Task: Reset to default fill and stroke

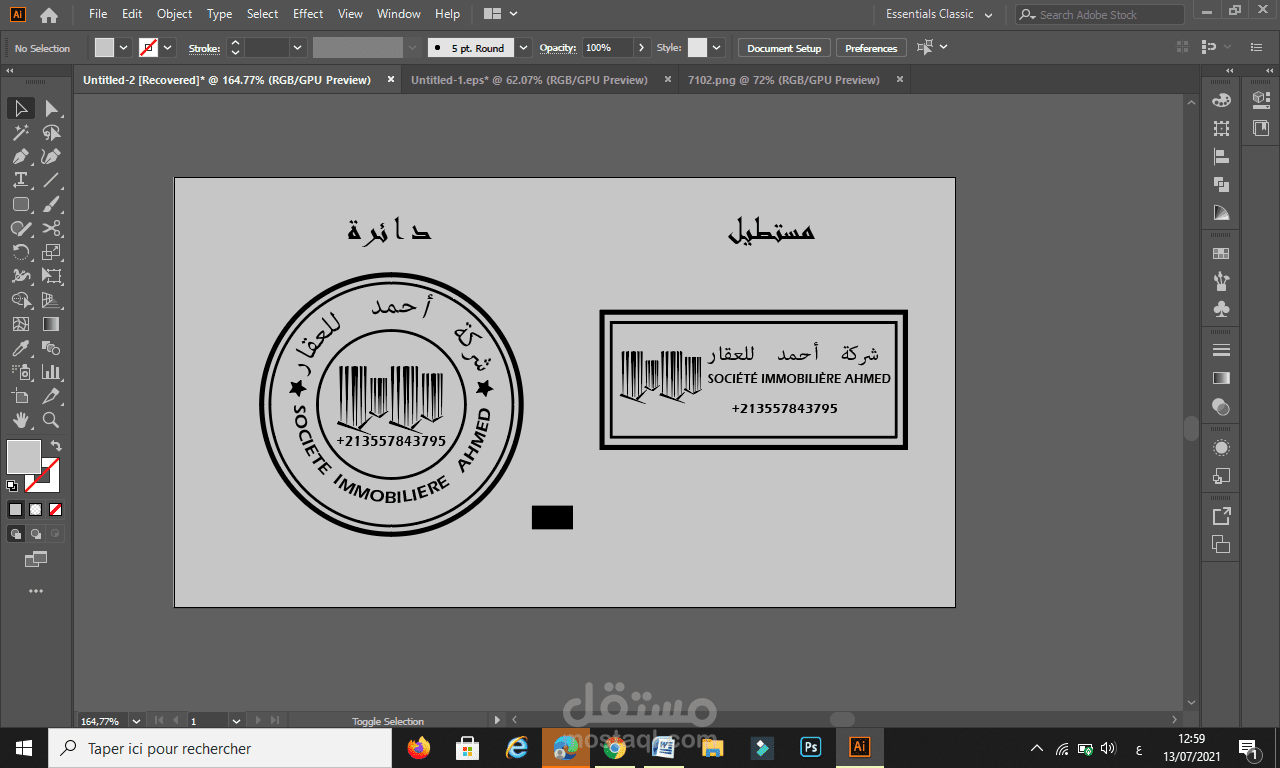Action: (12, 486)
